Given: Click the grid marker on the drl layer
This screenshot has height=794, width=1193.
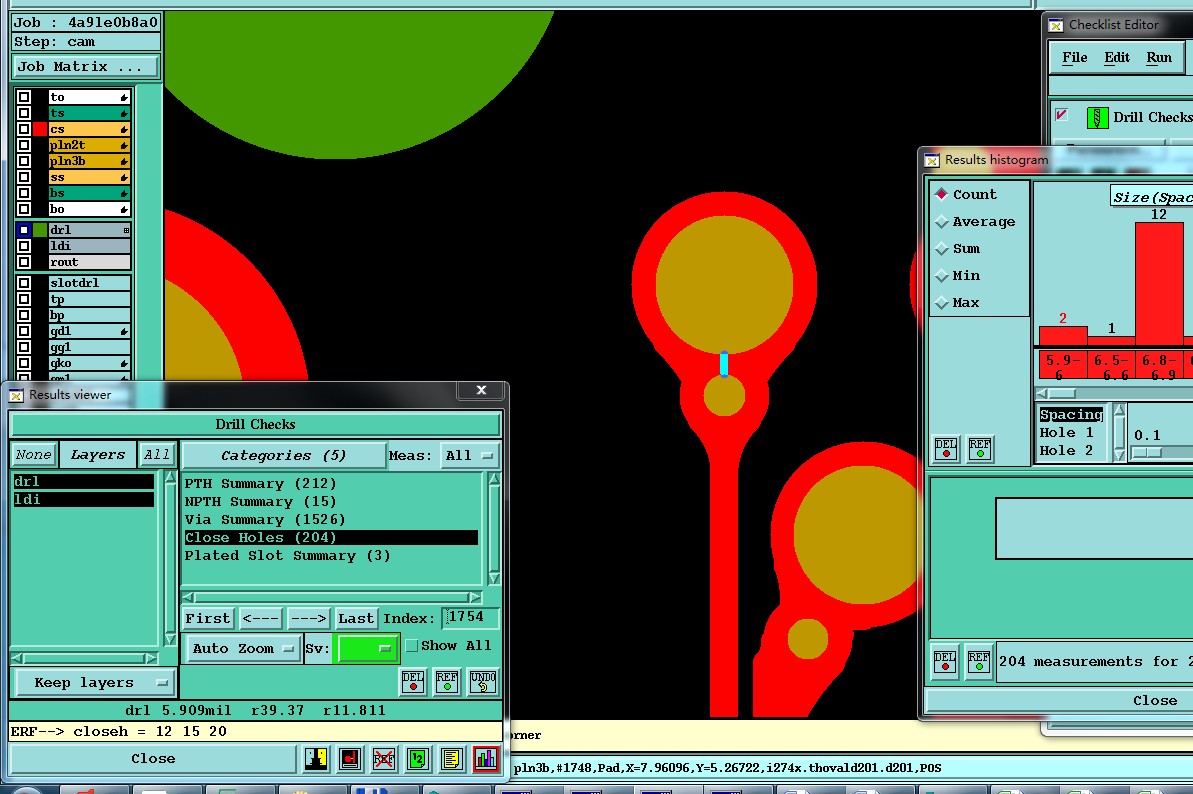Looking at the screenshot, I should coord(126,230).
